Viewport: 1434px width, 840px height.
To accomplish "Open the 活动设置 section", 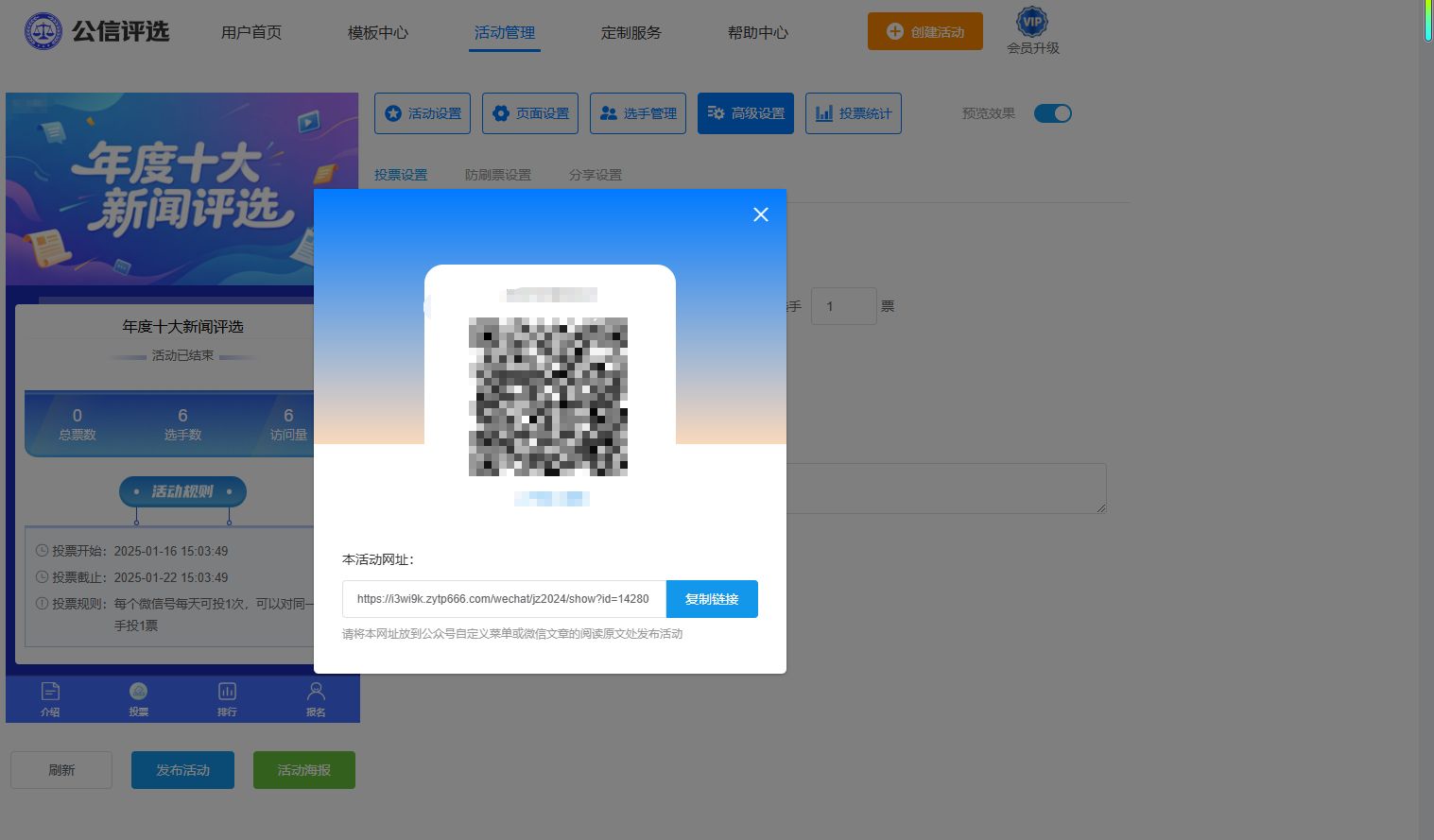I will pos(423,113).
